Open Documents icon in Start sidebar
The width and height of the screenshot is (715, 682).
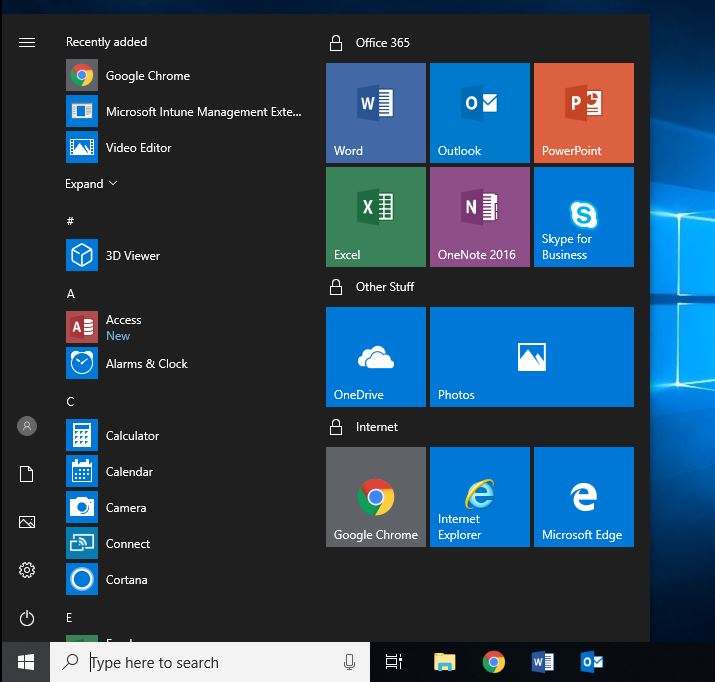point(27,474)
